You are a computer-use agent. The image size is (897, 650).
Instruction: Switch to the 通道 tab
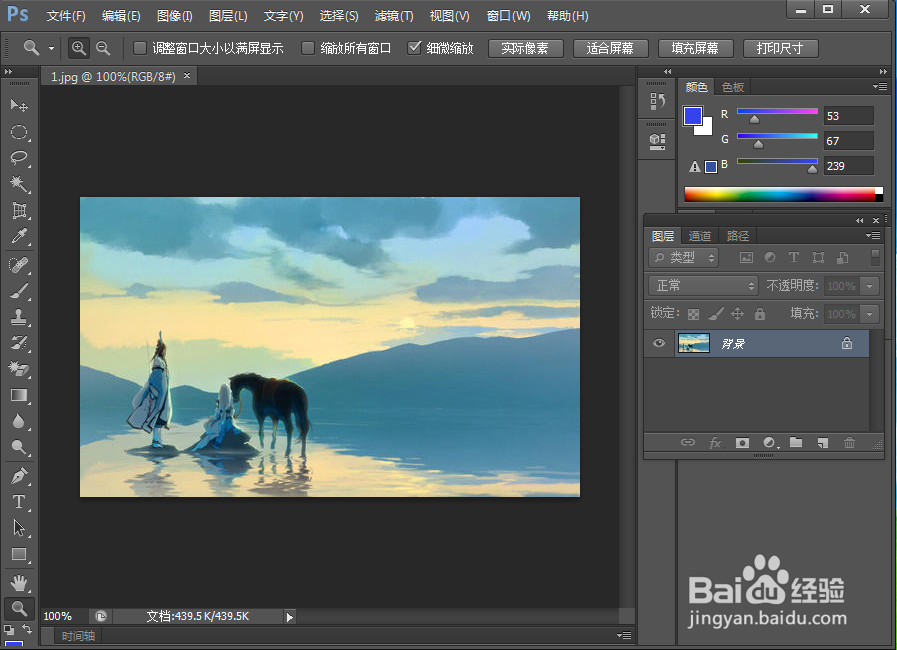(x=699, y=235)
